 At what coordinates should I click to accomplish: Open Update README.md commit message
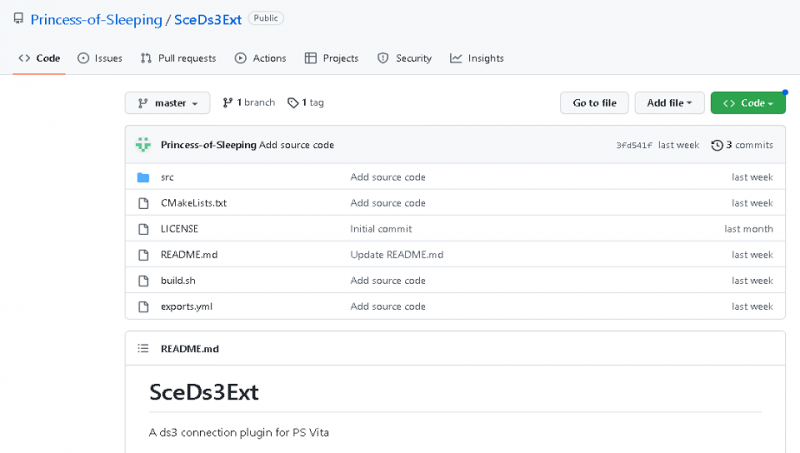397,255
